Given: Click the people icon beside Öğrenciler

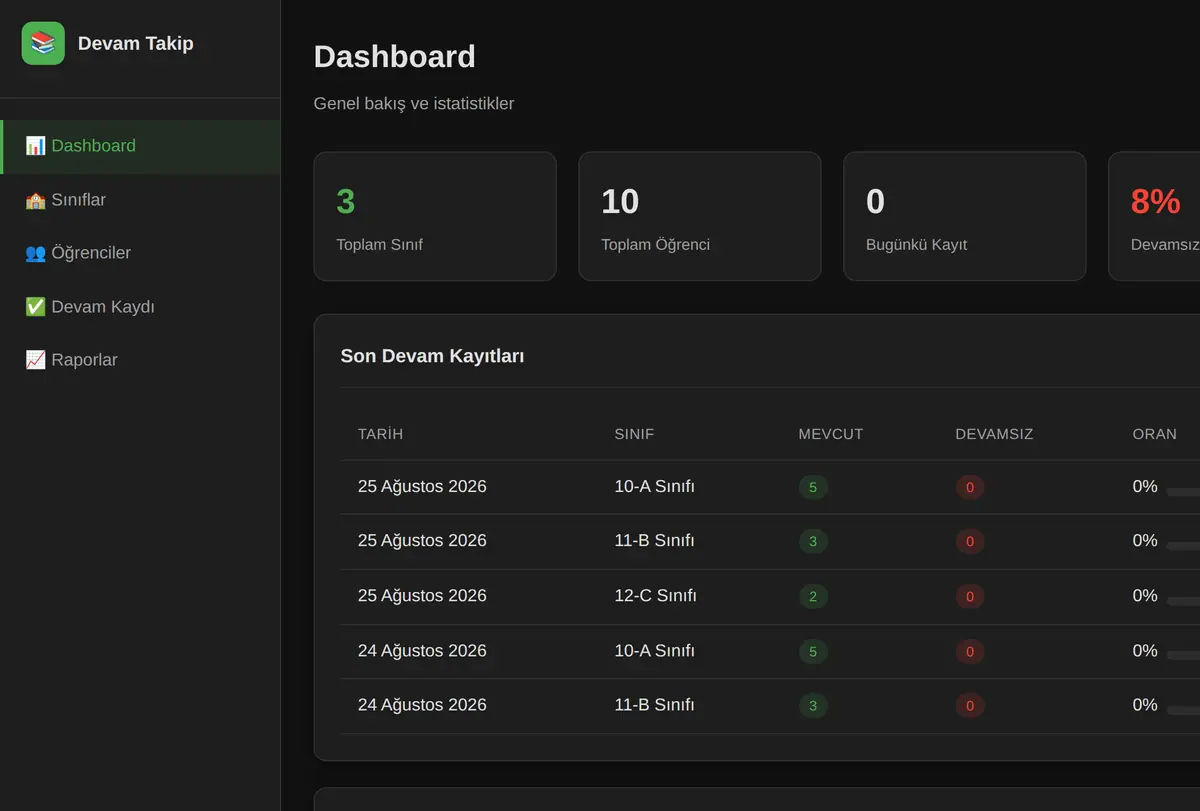Looking at the screenshot, I should coord(35,253).
